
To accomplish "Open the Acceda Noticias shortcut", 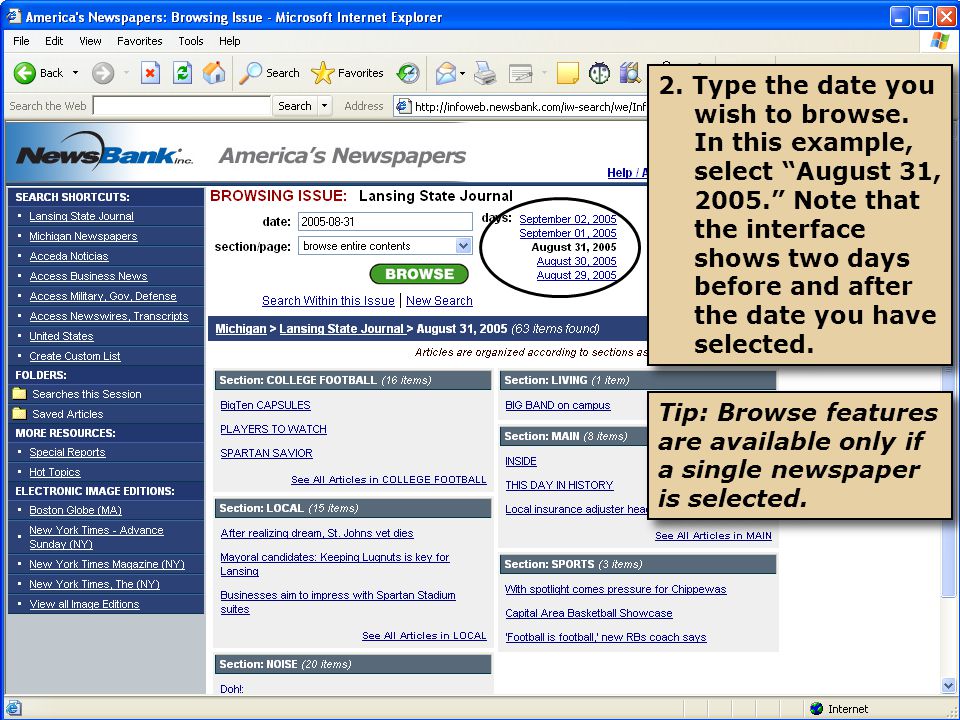I will tap(69, 256).
